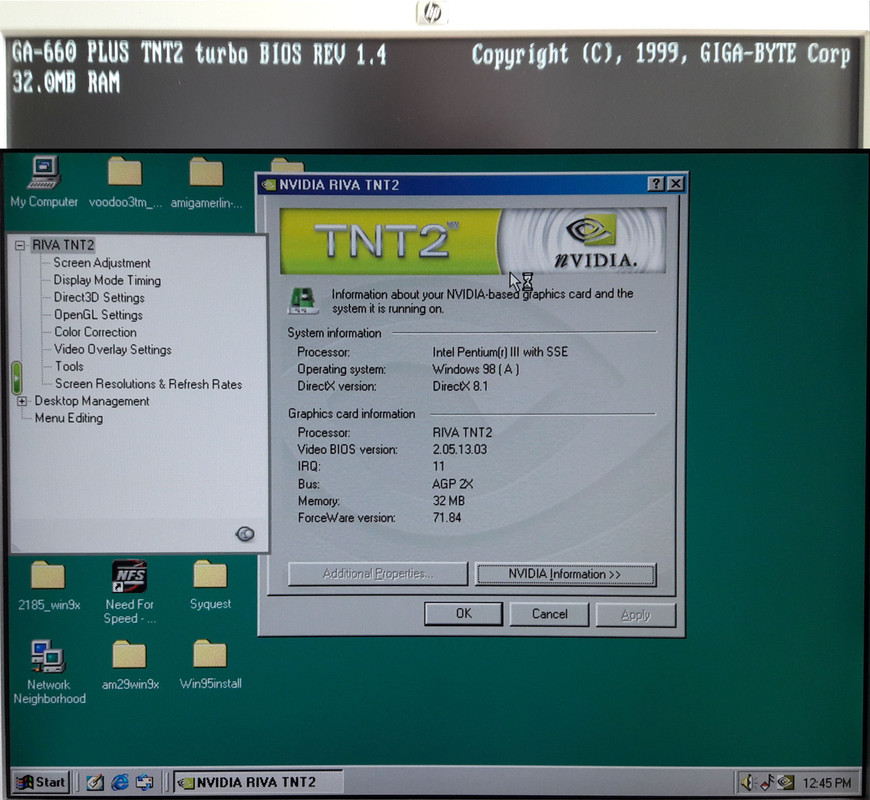Viewport: 870px width, 800px height.
Task: Click the music note tray icon
Action: [767, 782]
